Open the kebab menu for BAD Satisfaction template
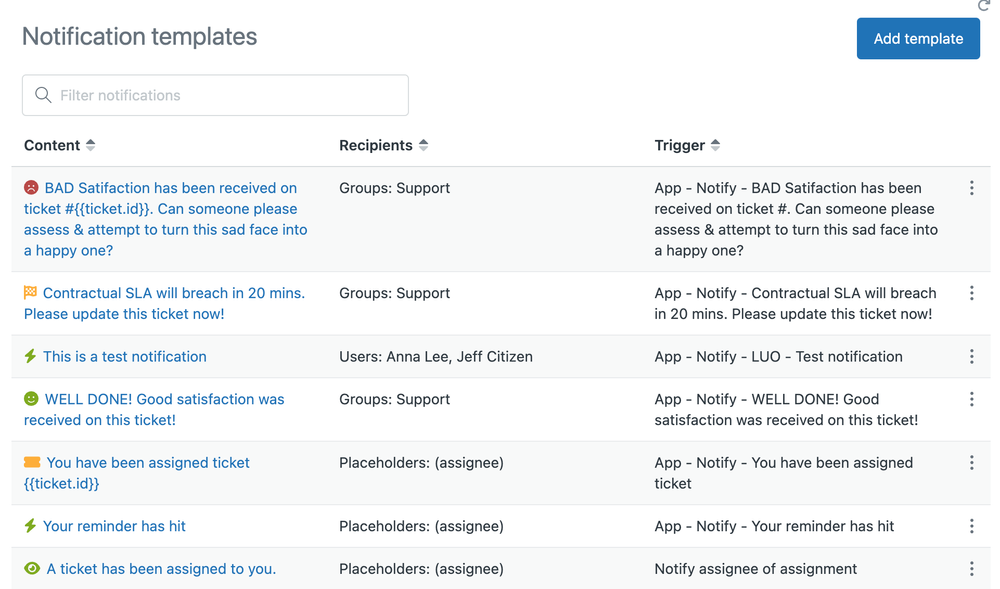 (971, 187)
